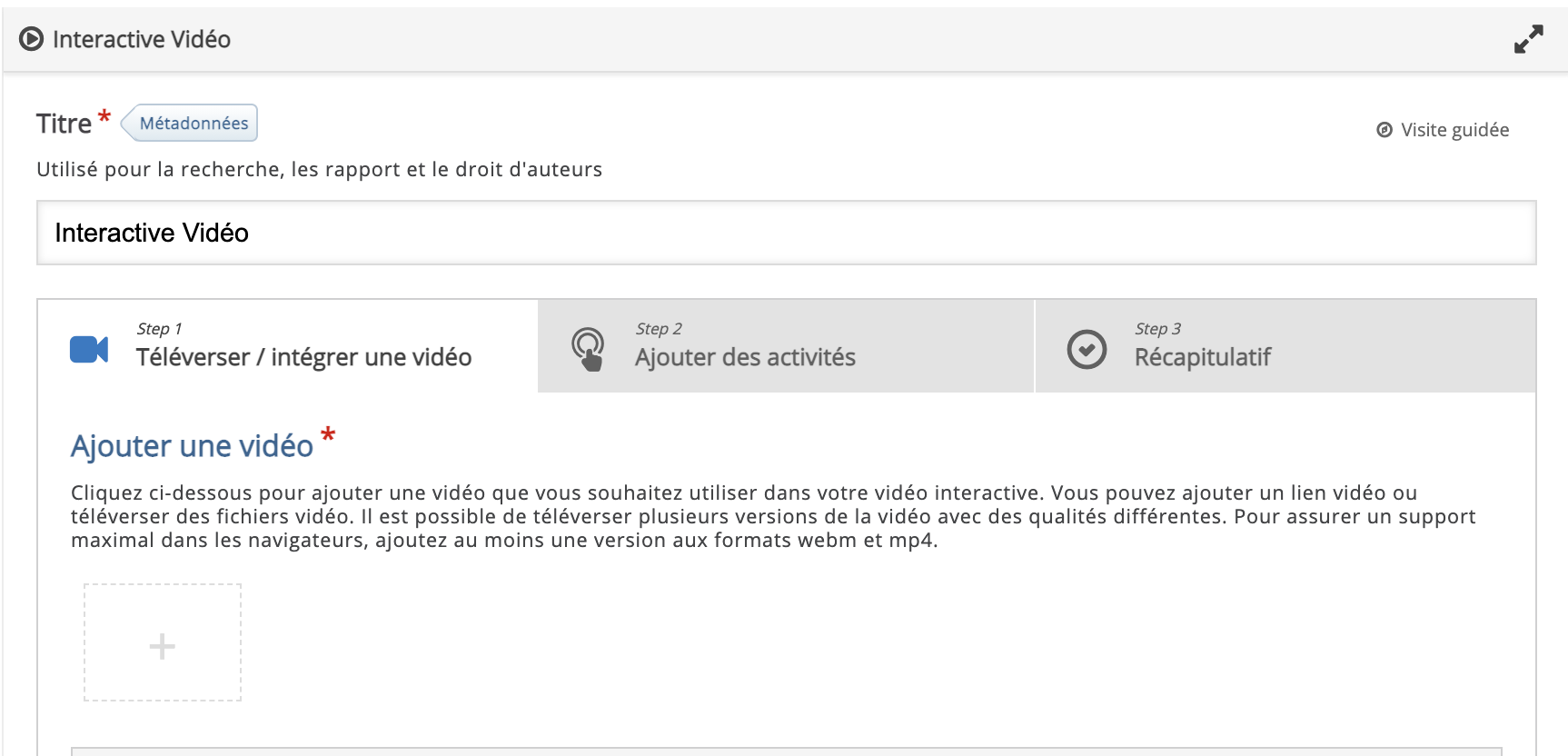Enter fullscreen using the expand arrows icon
Screen dimensions: 1568x756
[1528, 39]
